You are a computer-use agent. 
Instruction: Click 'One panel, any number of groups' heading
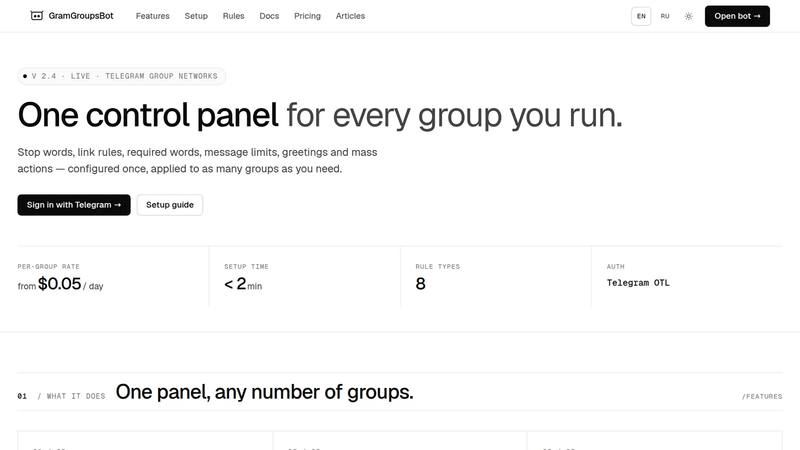pyautogui.click(x=264, y=392)
